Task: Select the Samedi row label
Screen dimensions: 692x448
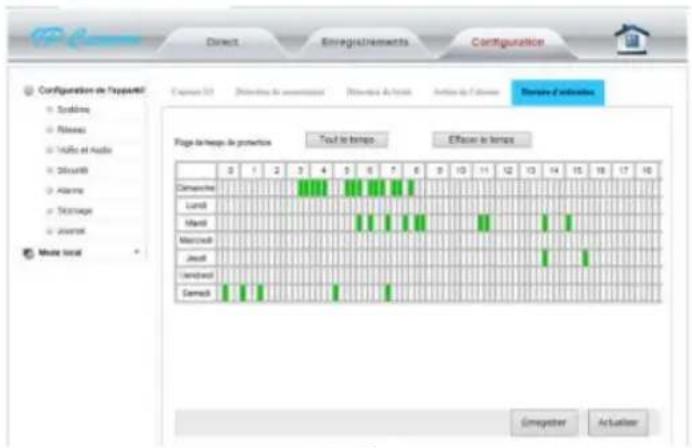Action: click(x=196, y=294)
